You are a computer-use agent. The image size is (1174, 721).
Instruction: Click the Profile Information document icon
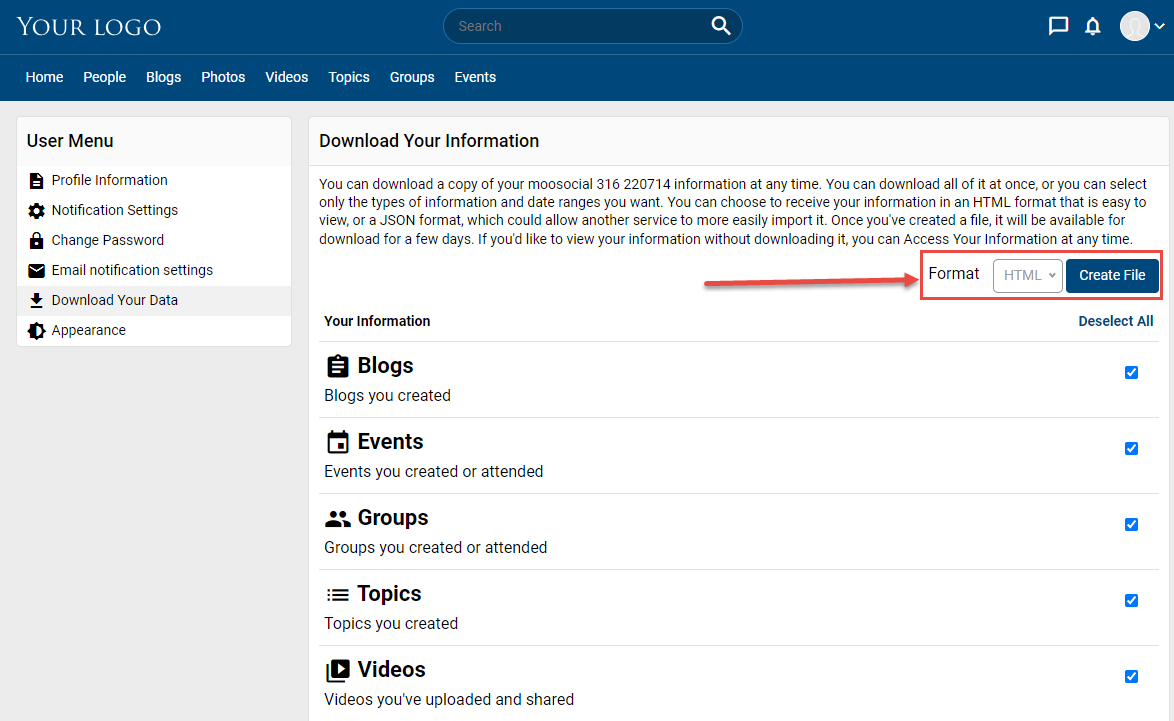(x=36, y=180)
